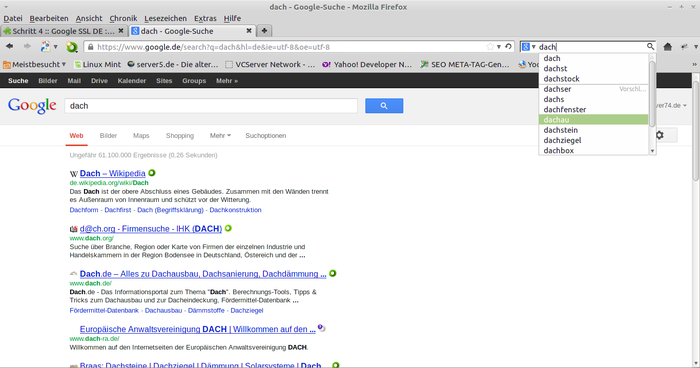Choose suggestion dachstock

coord(593,79)
